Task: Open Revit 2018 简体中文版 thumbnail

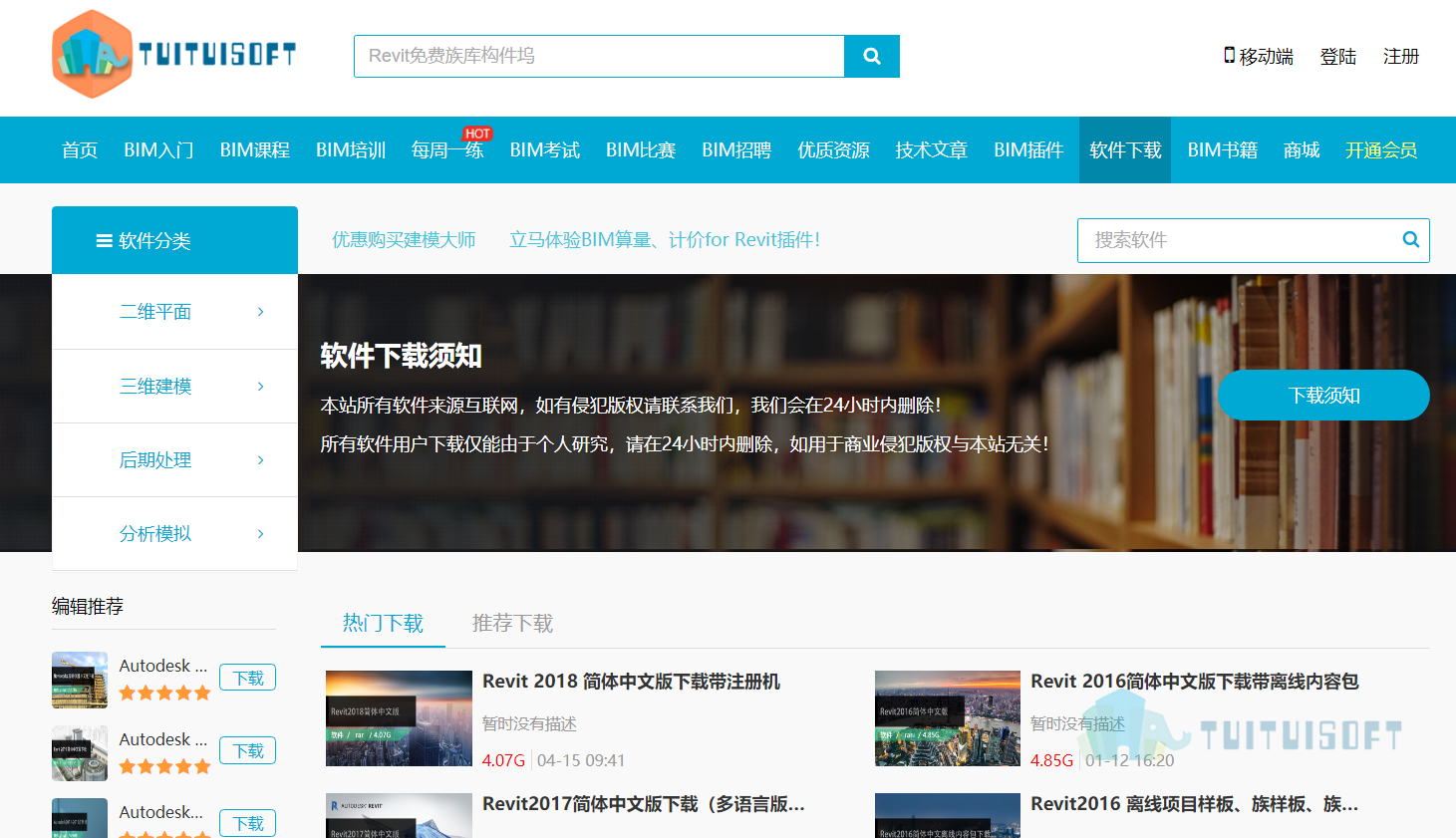Action: click(x=399, y=718)
